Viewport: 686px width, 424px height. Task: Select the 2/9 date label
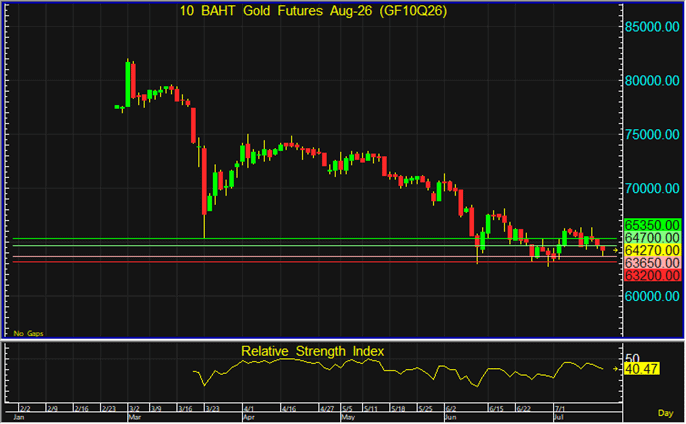coord(52,409)
